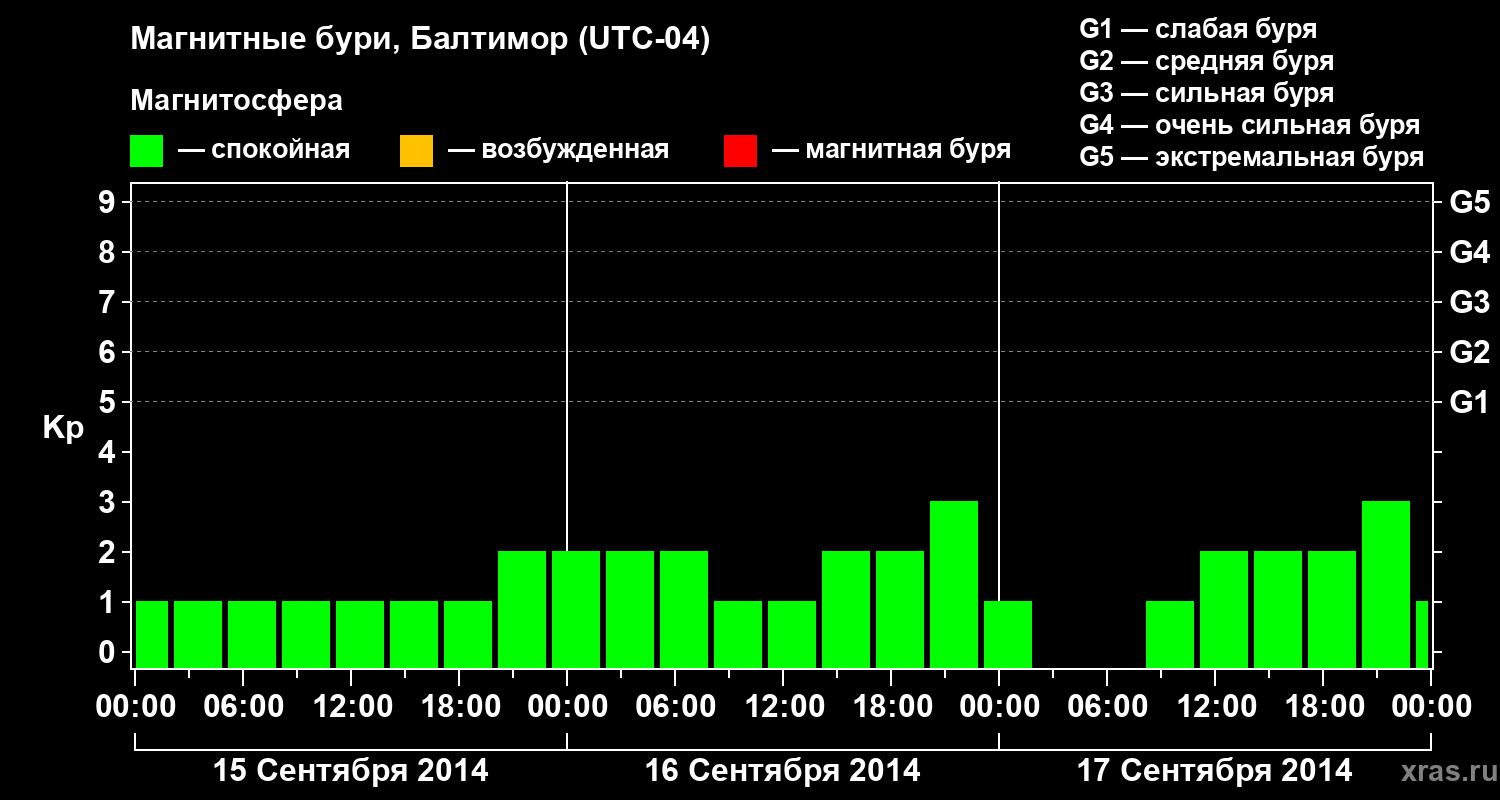Click the '06:00' time label for 15 Сентября
The width and height of the screenshot is (1500, 800).
click(x=243, y=707)
